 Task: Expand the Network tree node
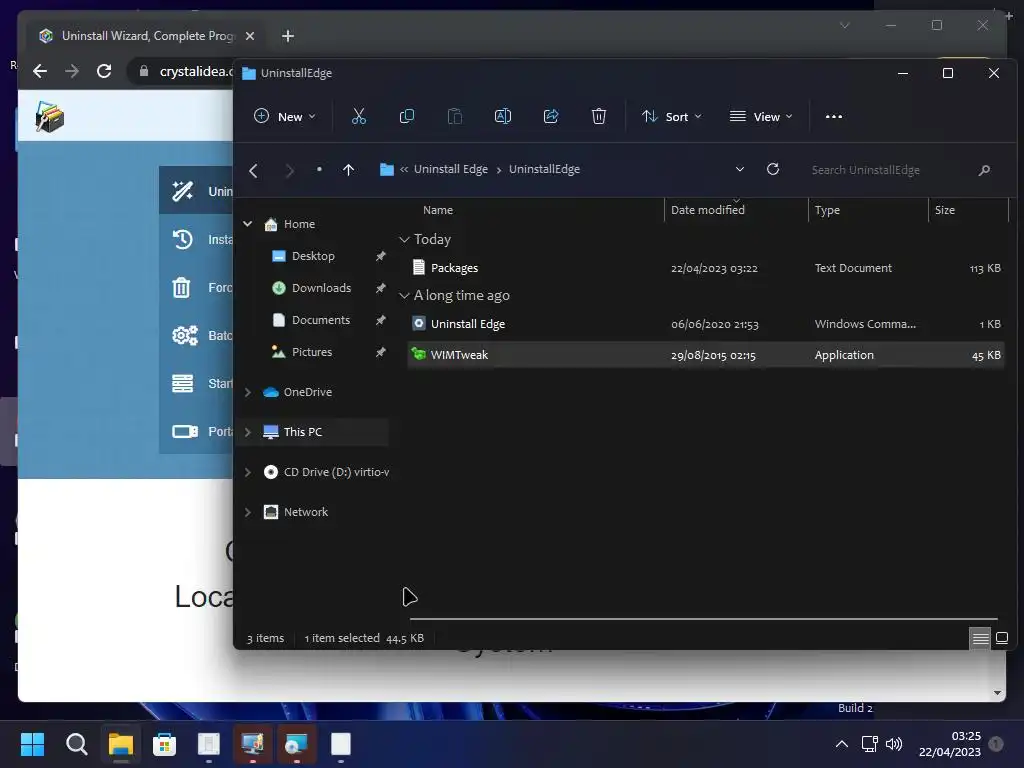click(248, 512)
